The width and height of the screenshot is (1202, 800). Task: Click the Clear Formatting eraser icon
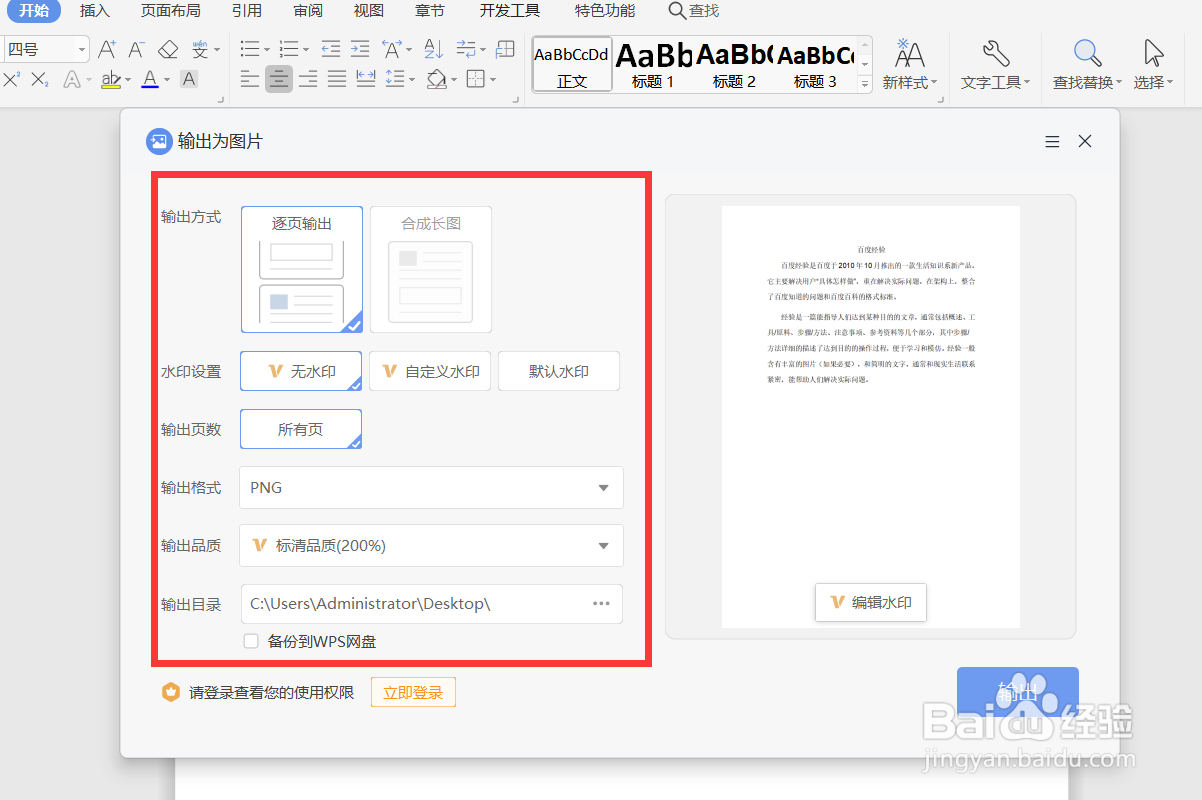167,48
